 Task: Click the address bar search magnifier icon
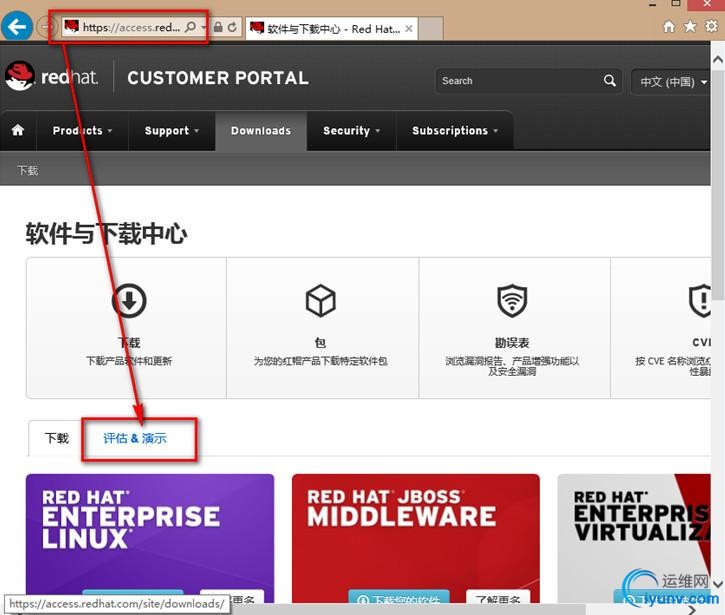190,27
